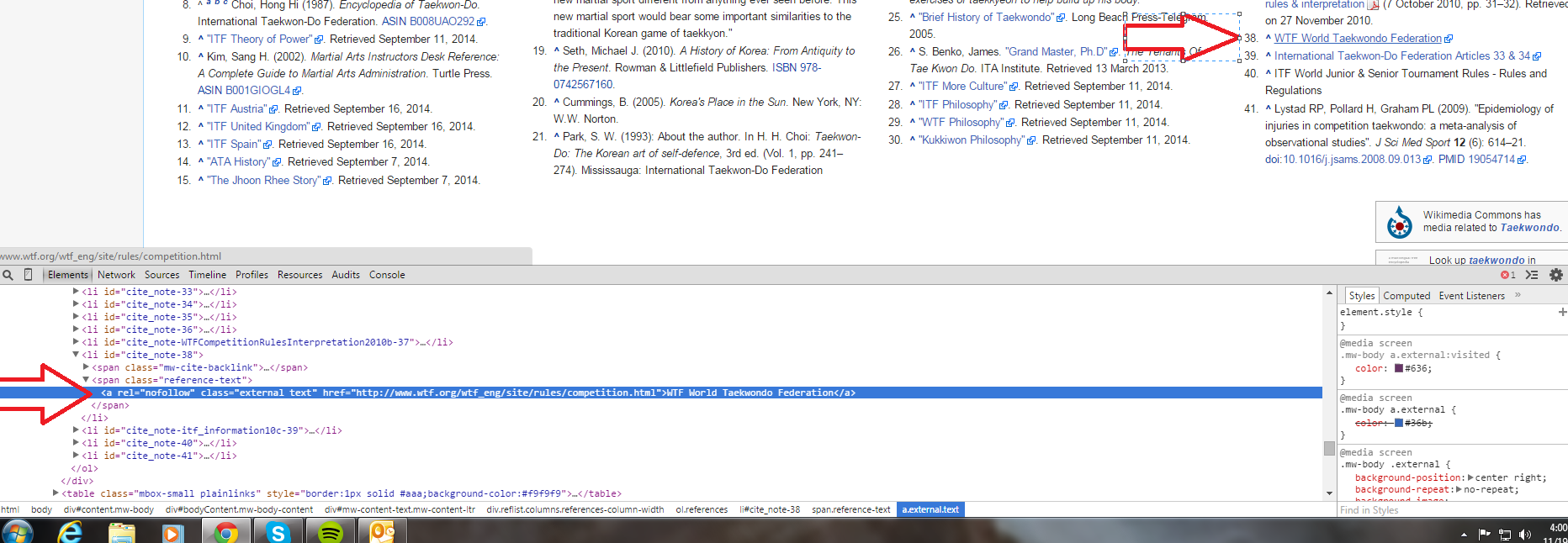Open Skype from the taskbar

pyautogui.click(x=278, y=532)
